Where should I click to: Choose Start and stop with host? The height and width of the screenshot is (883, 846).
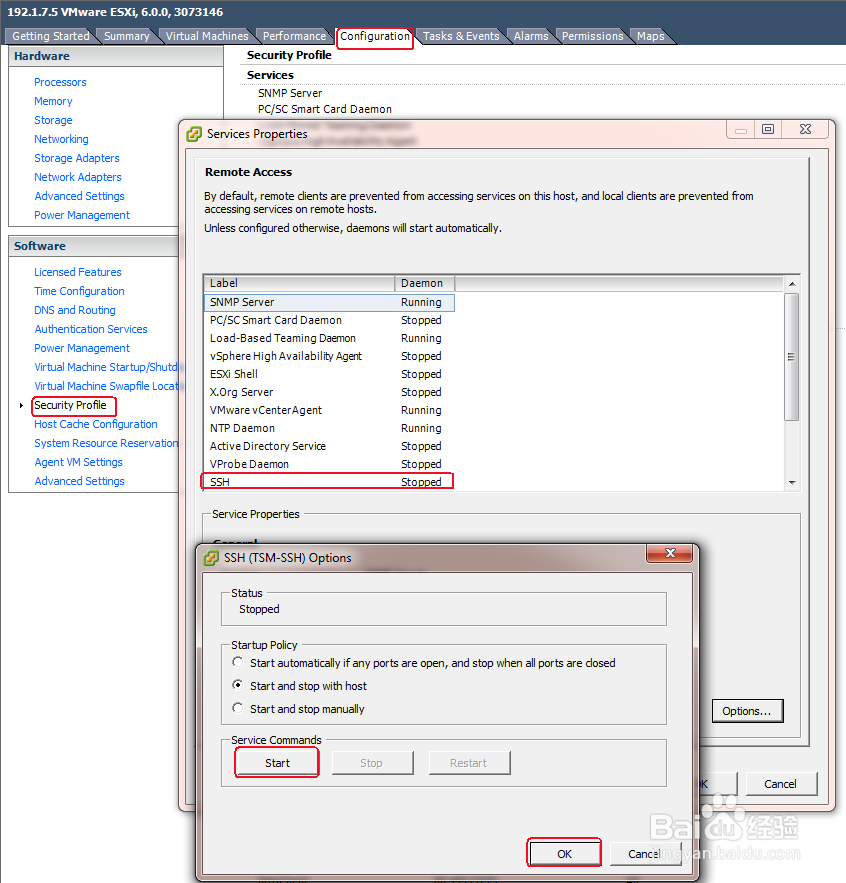click(x=238, y=685)
